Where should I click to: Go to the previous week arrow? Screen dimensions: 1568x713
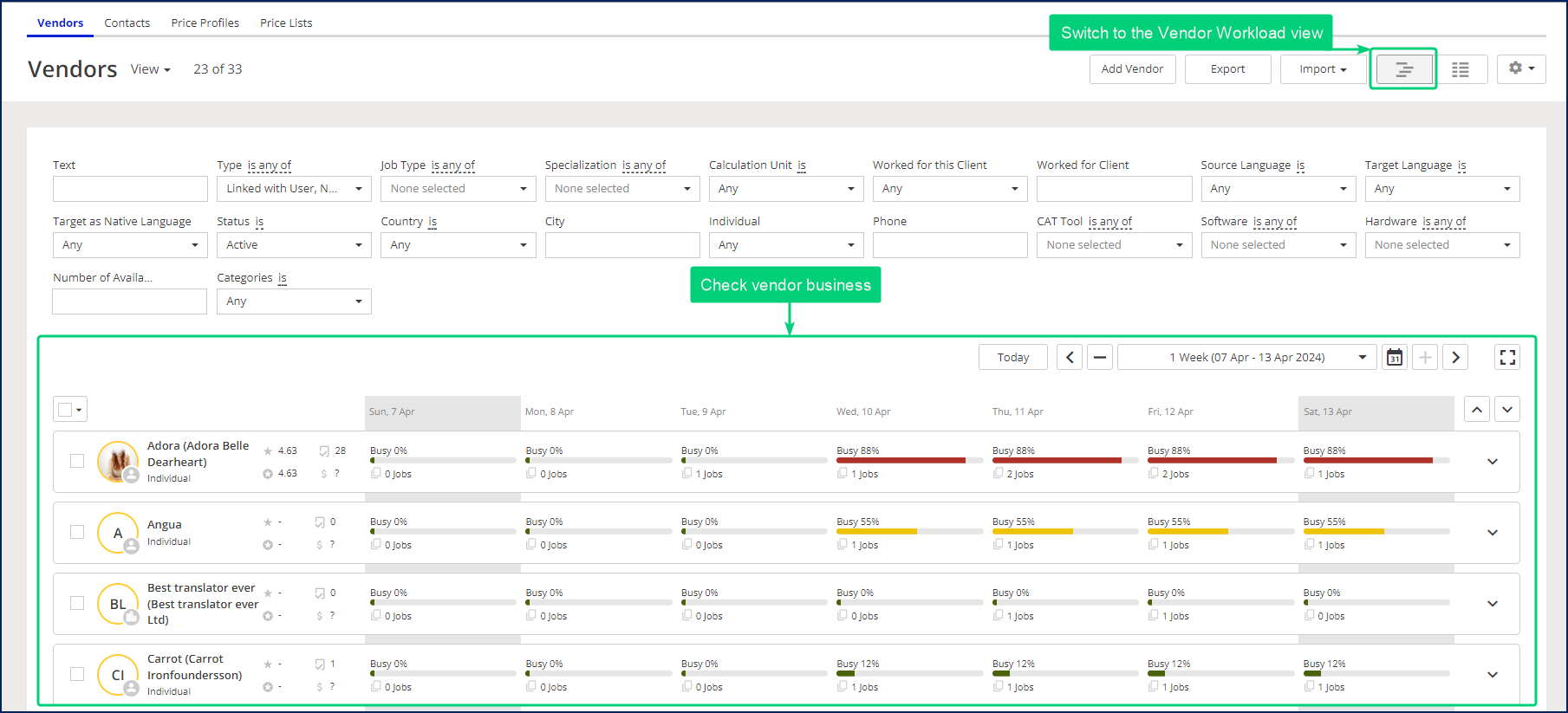coord(1070,357)
